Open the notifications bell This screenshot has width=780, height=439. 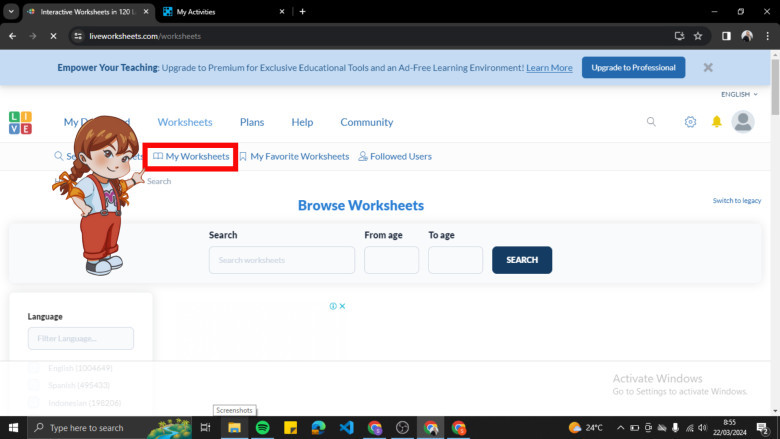pyautogui.click(x=716, y=122)
